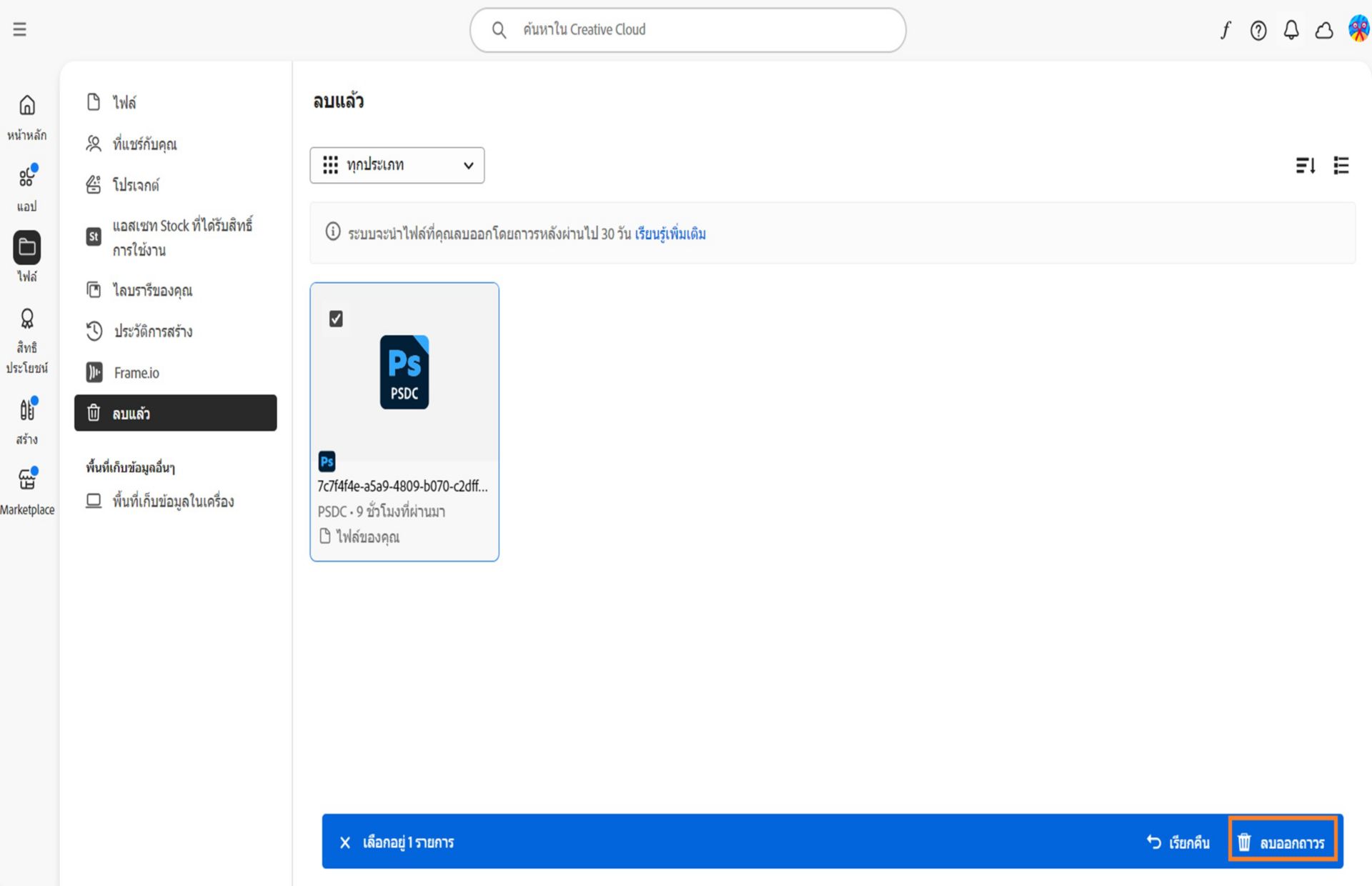Image resolution: width=1372 pixels, height=886 pixels.
Task: Open the user profile avatar
Action: coord(1358,29)
